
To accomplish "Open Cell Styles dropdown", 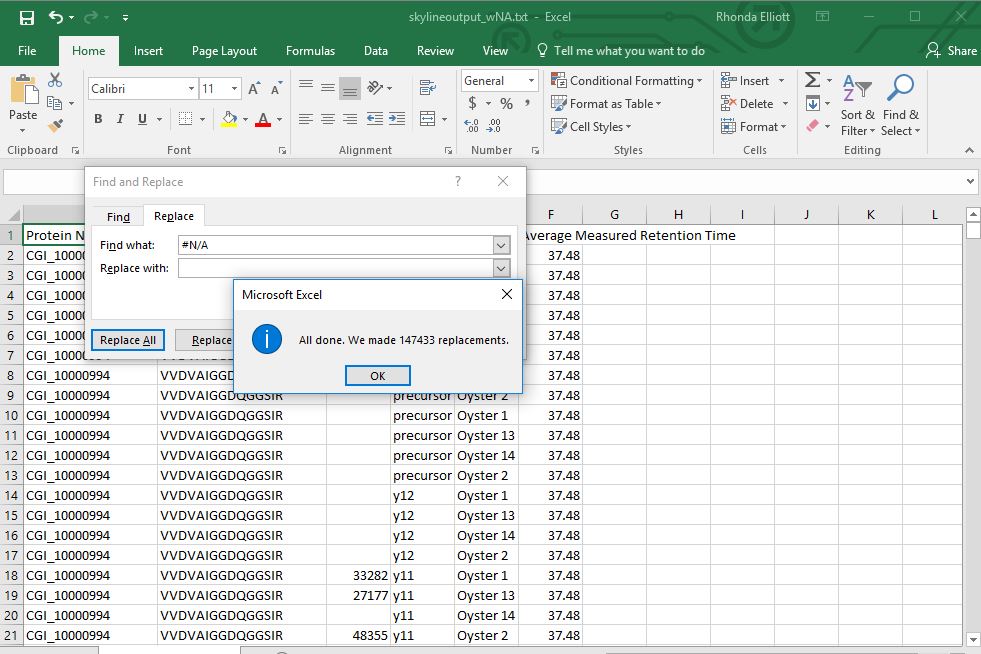I will point(591,126).
